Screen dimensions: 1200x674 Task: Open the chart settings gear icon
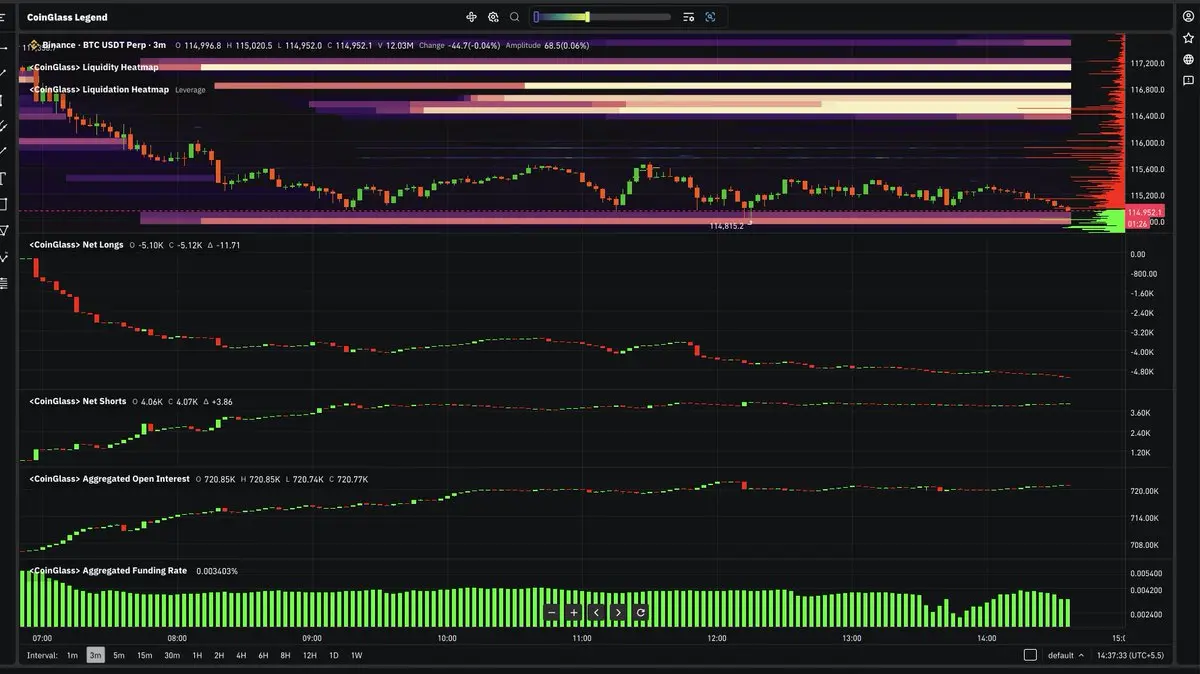pos(493,17)
